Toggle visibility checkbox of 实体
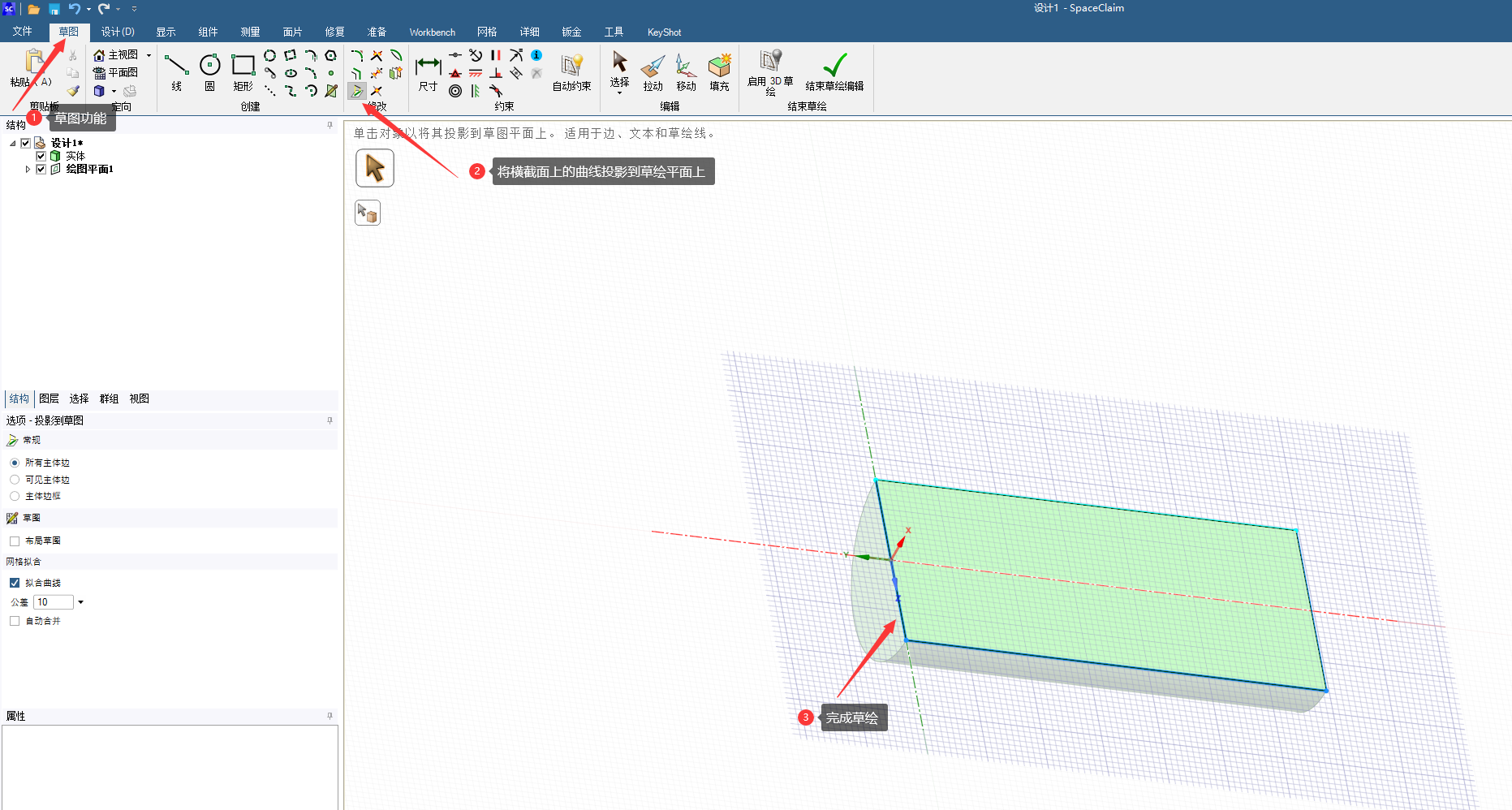1512x810 pixels. [x=41, y=156]
